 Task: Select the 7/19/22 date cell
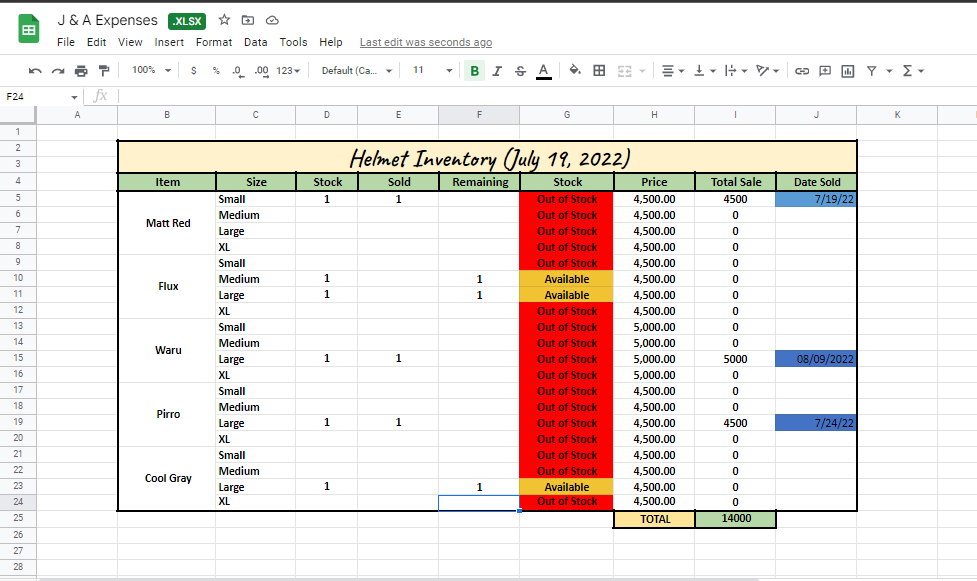(816, 199)
